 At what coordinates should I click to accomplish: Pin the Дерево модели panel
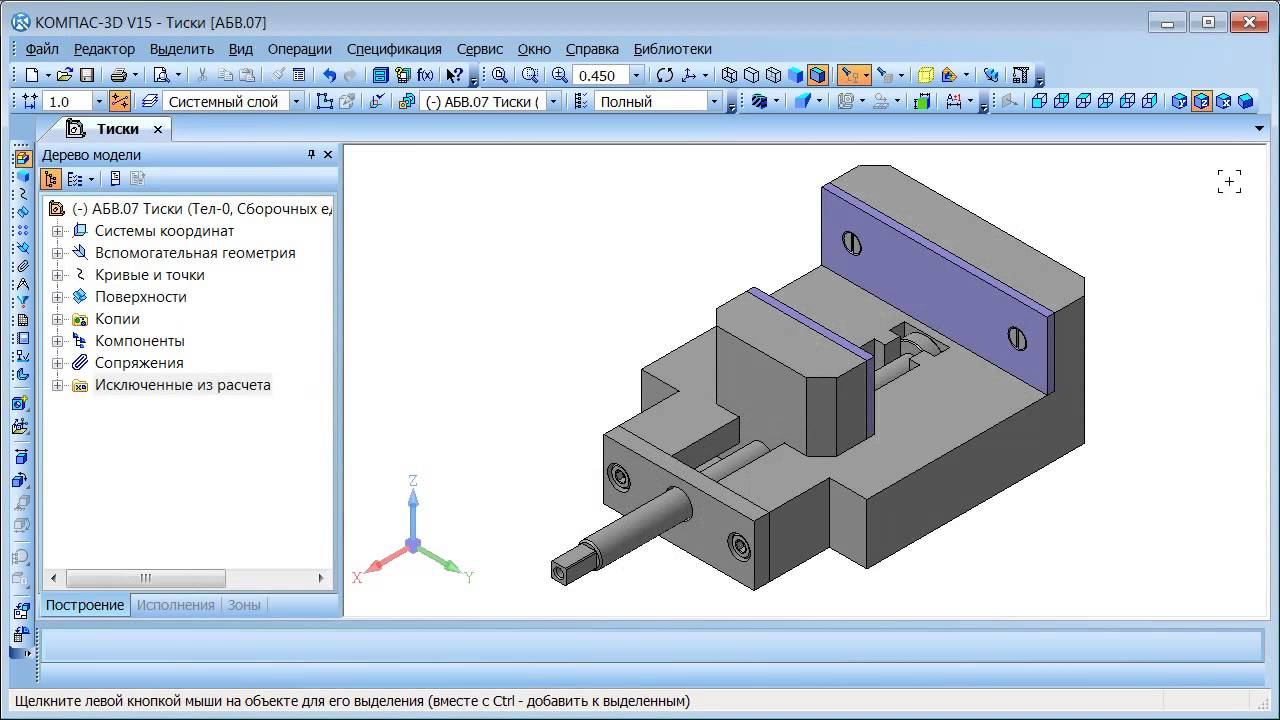(311, 155)
